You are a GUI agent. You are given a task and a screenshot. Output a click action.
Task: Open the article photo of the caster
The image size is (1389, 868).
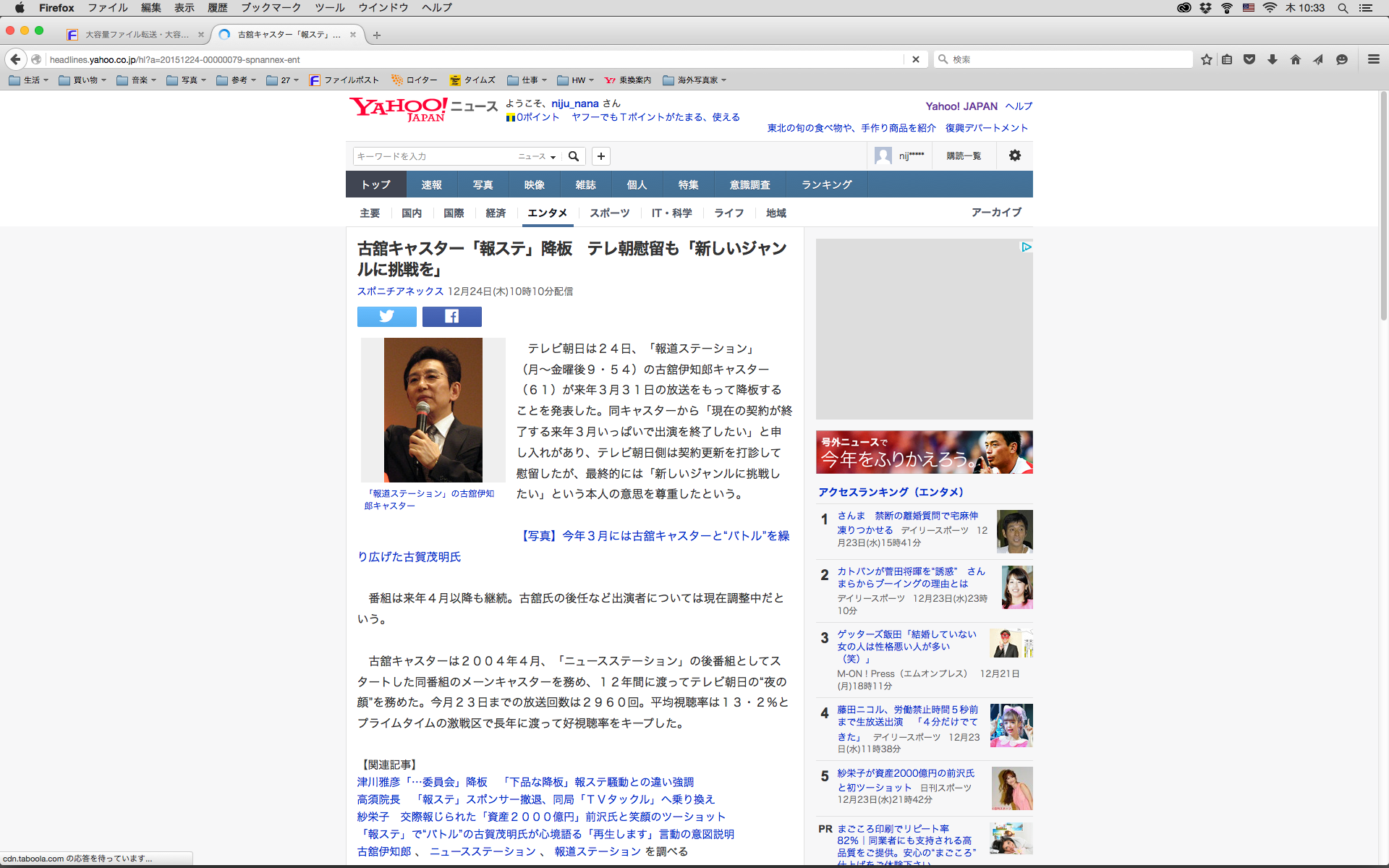433,409
